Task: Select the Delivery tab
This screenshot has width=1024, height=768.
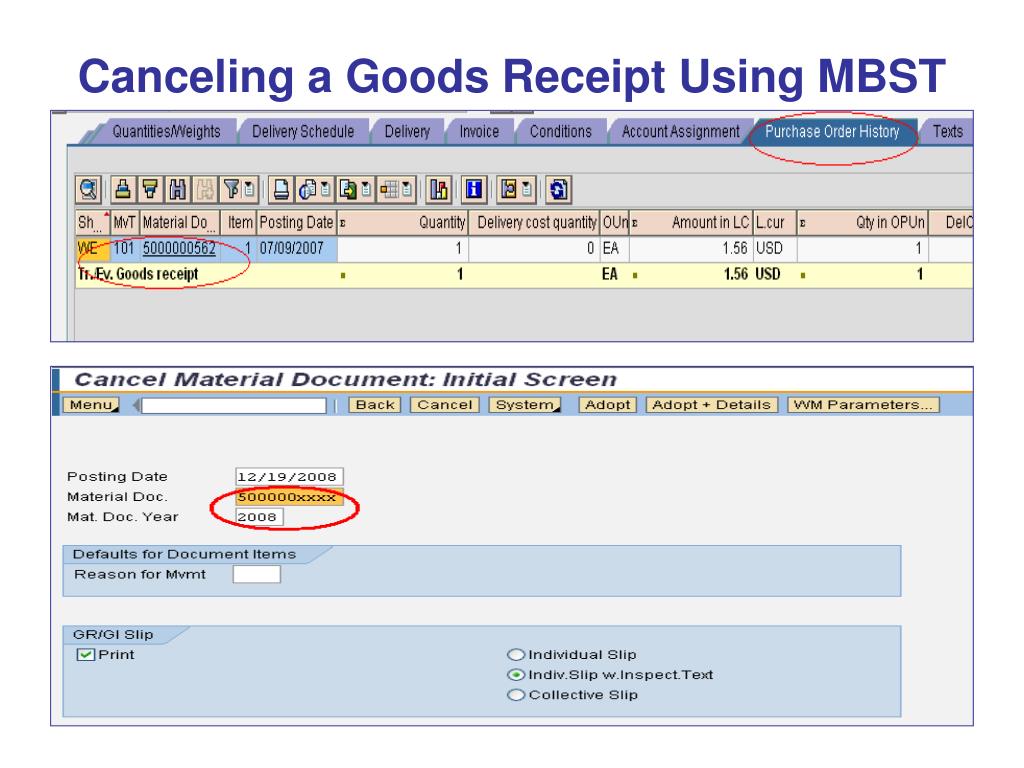Action: pos(407,131)
